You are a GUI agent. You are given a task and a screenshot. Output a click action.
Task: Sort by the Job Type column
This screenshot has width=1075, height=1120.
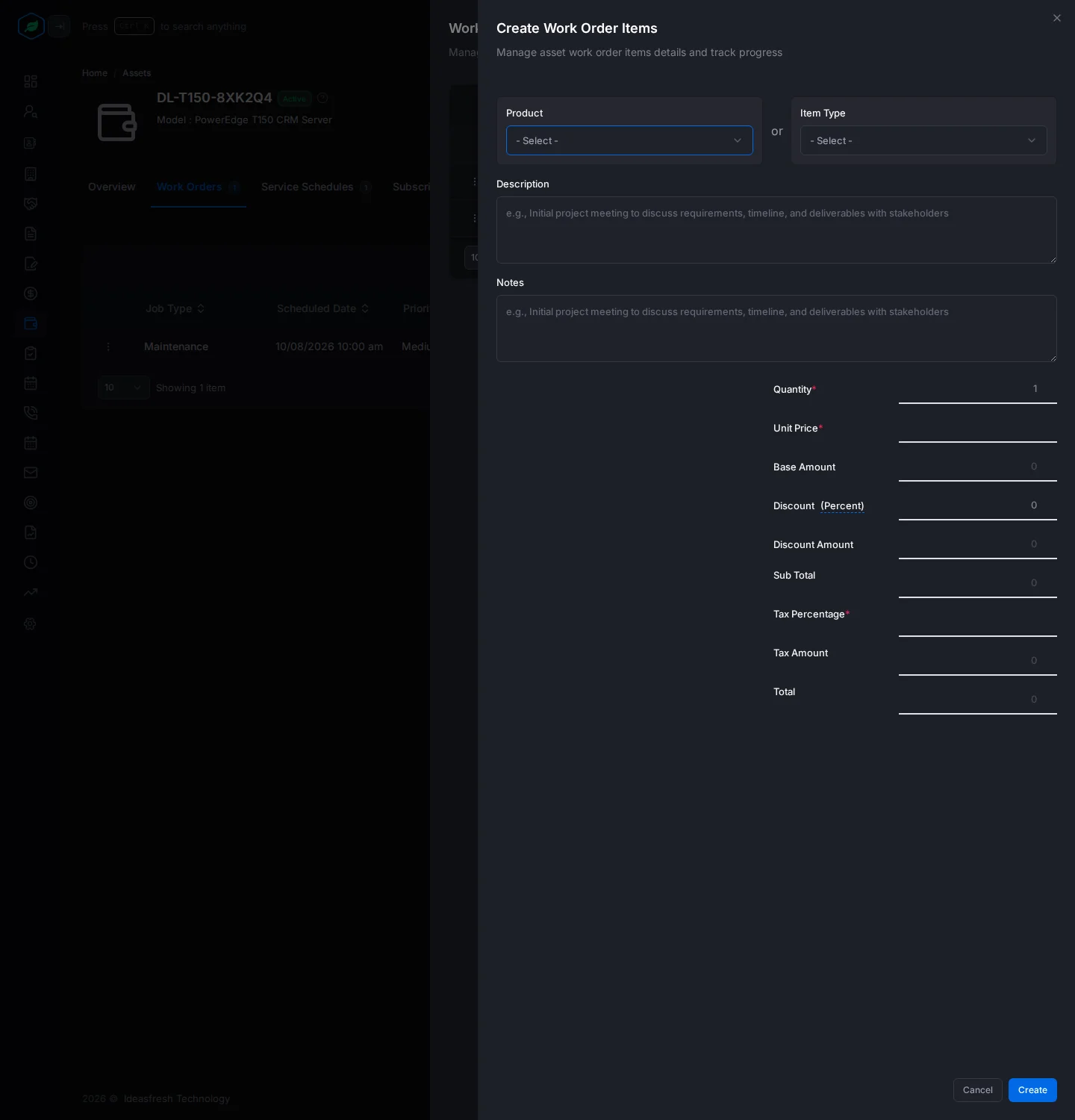(175, 308)
